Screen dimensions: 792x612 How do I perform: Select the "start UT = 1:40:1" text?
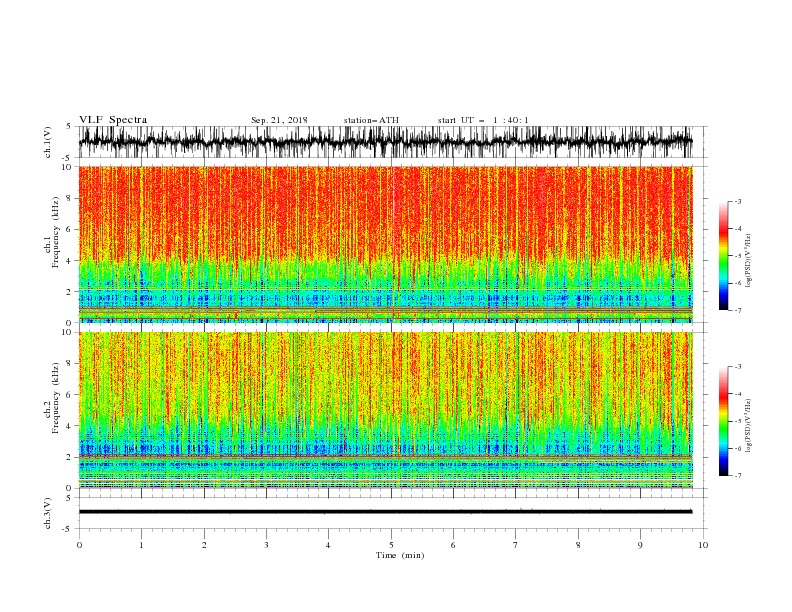tap(483, 120)
